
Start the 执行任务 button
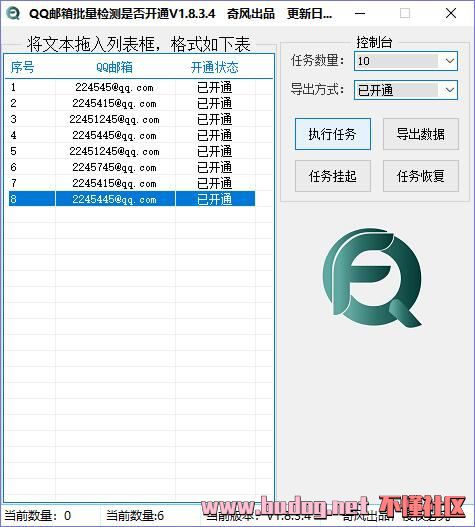pos(333,134)
